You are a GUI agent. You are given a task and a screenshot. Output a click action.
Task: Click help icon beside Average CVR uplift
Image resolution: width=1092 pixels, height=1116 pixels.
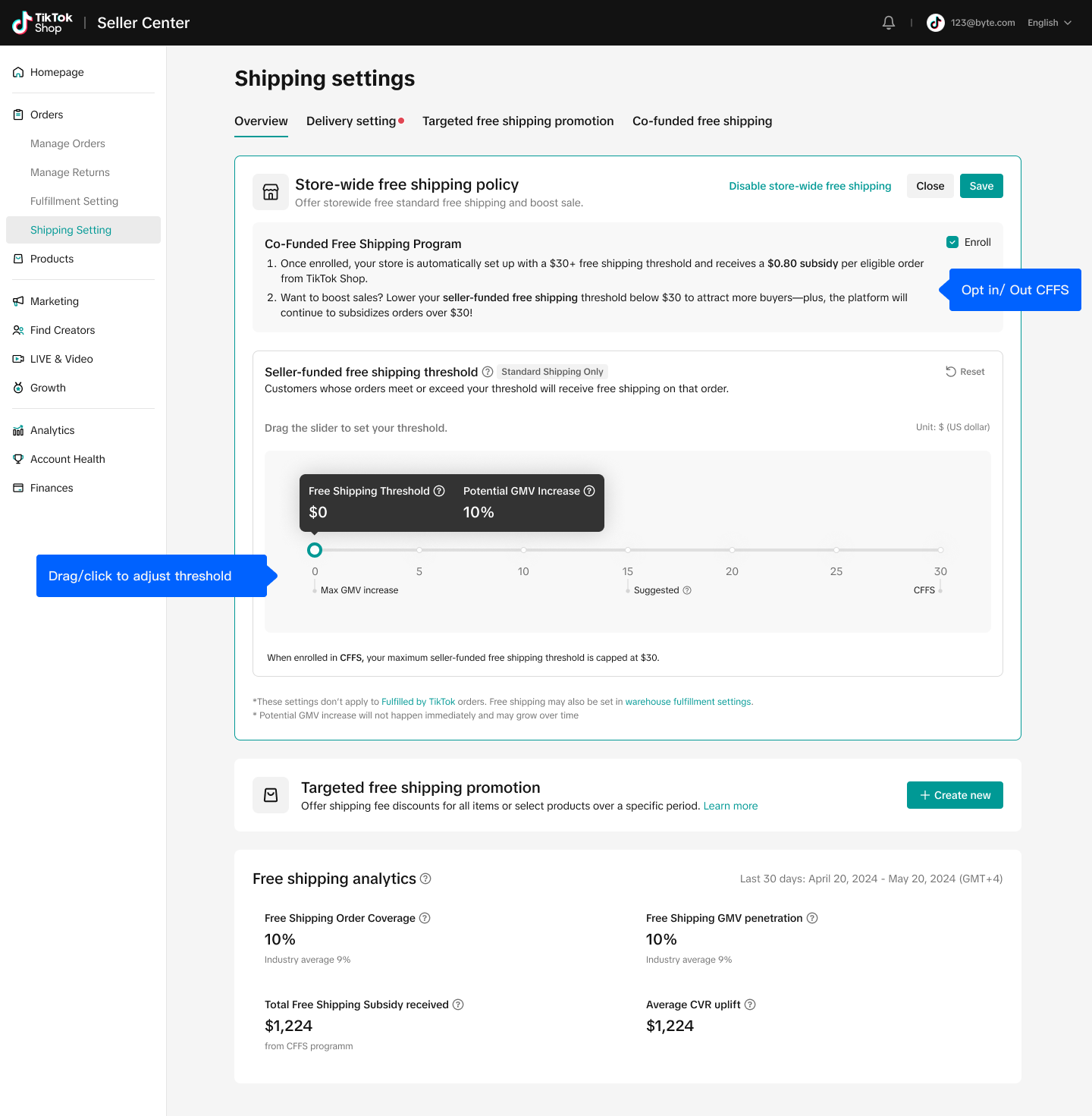750,1004
